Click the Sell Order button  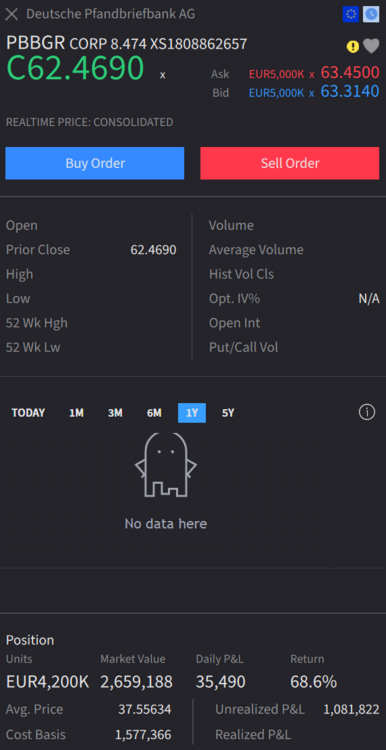click(290, 163)
